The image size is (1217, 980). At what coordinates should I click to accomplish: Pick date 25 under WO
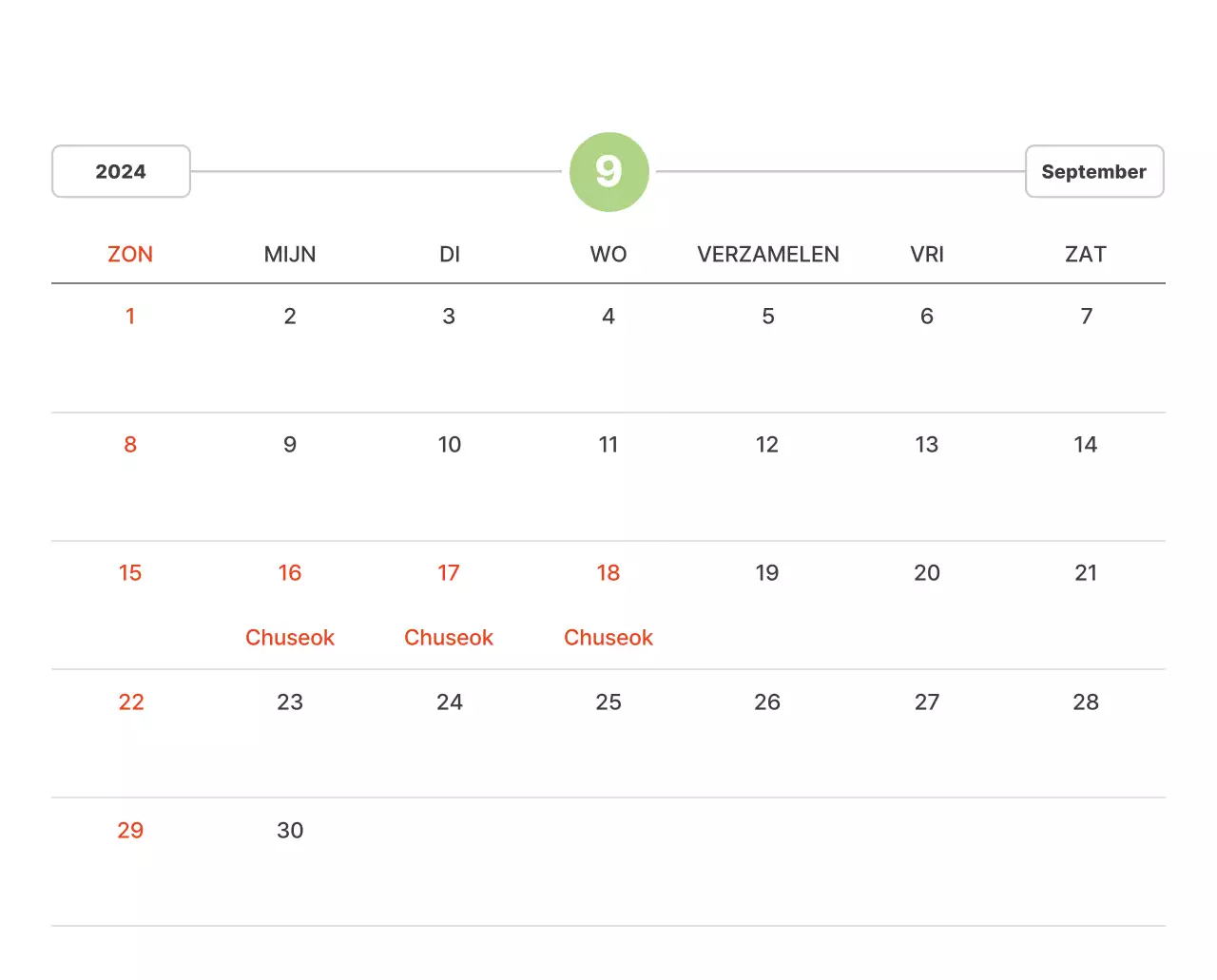[608, 702]
